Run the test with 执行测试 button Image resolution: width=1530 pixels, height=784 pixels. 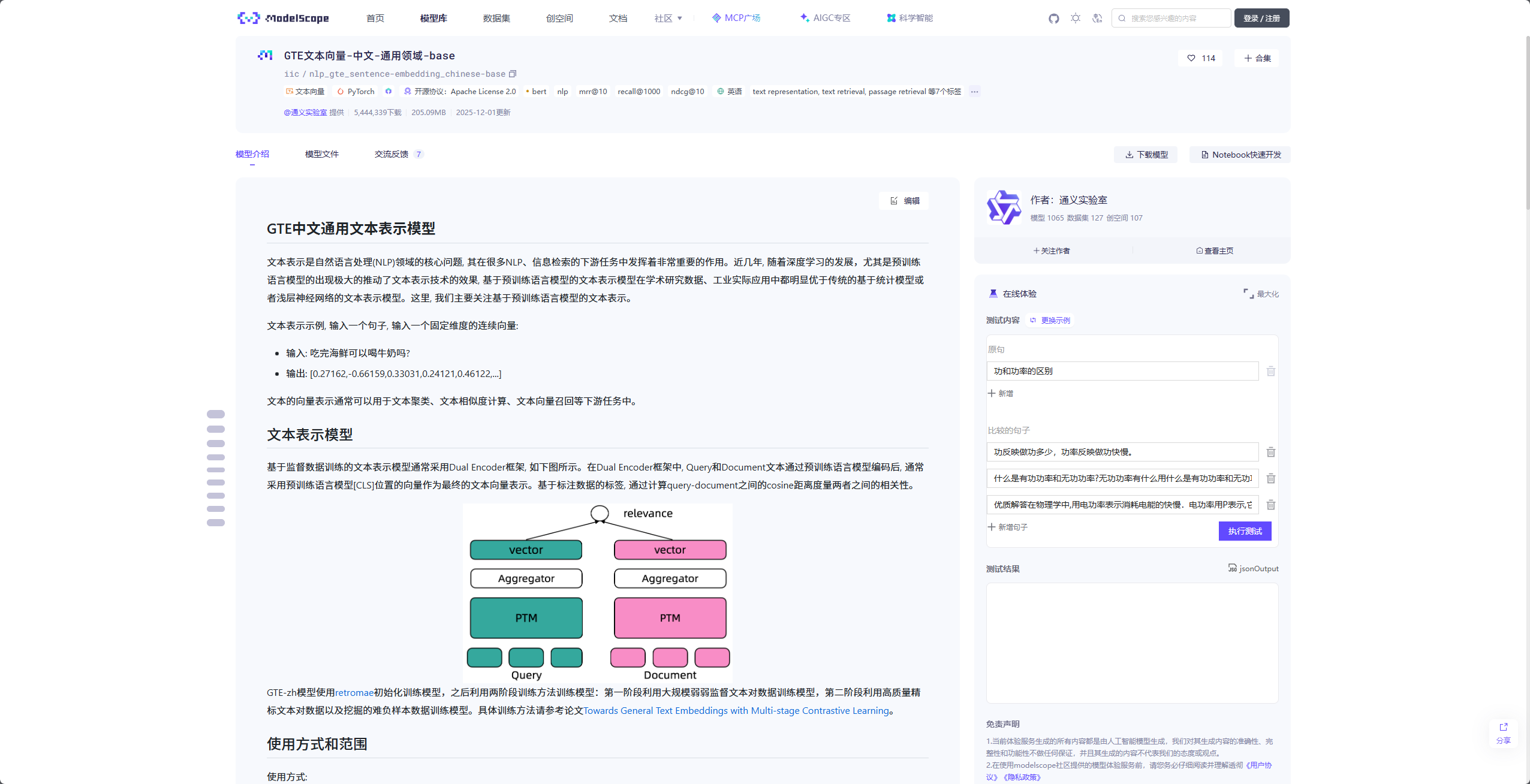pyautogui.click(x=1245, y=530)
